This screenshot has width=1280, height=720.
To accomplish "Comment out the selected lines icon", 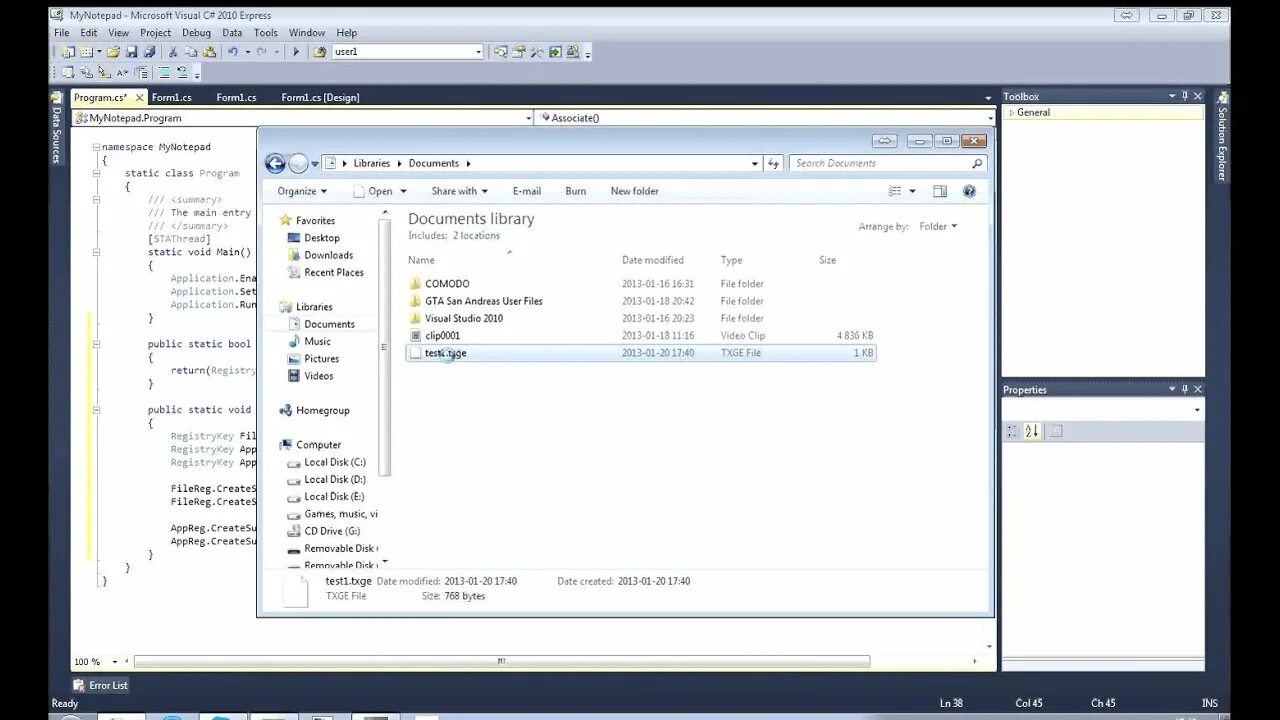I will tap(164, 72).
